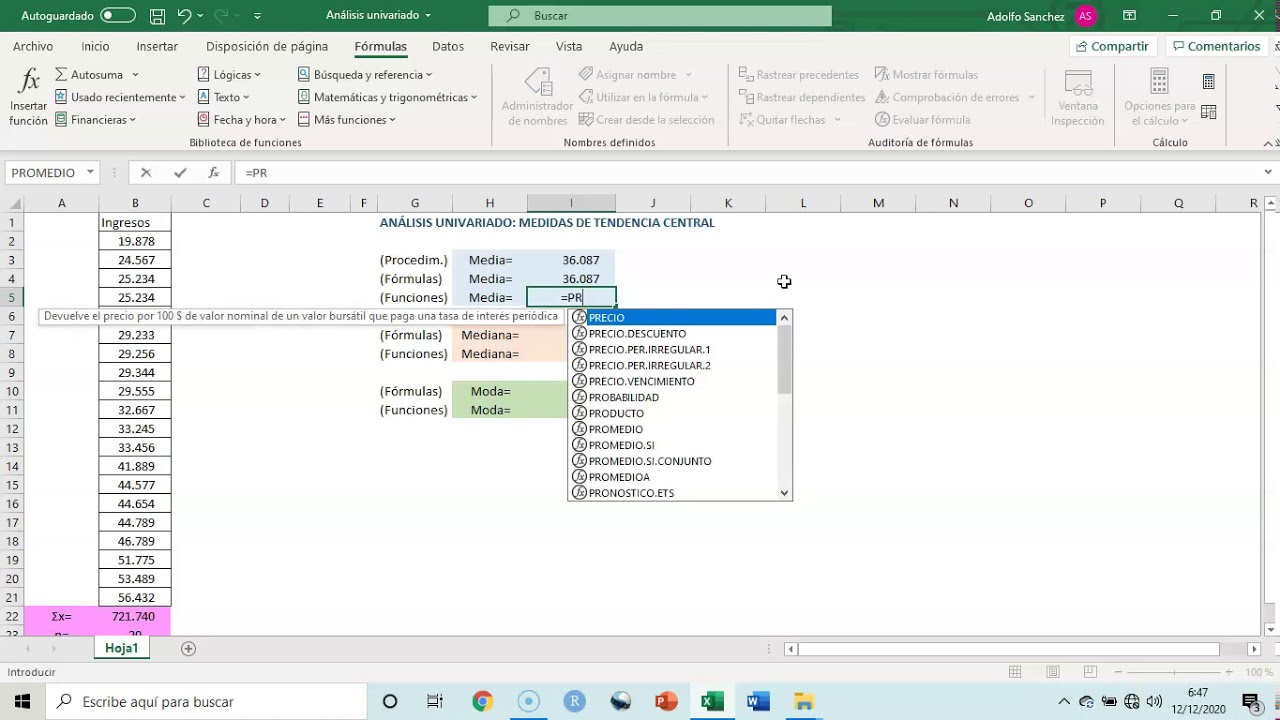Open Más funciones list

346,120
